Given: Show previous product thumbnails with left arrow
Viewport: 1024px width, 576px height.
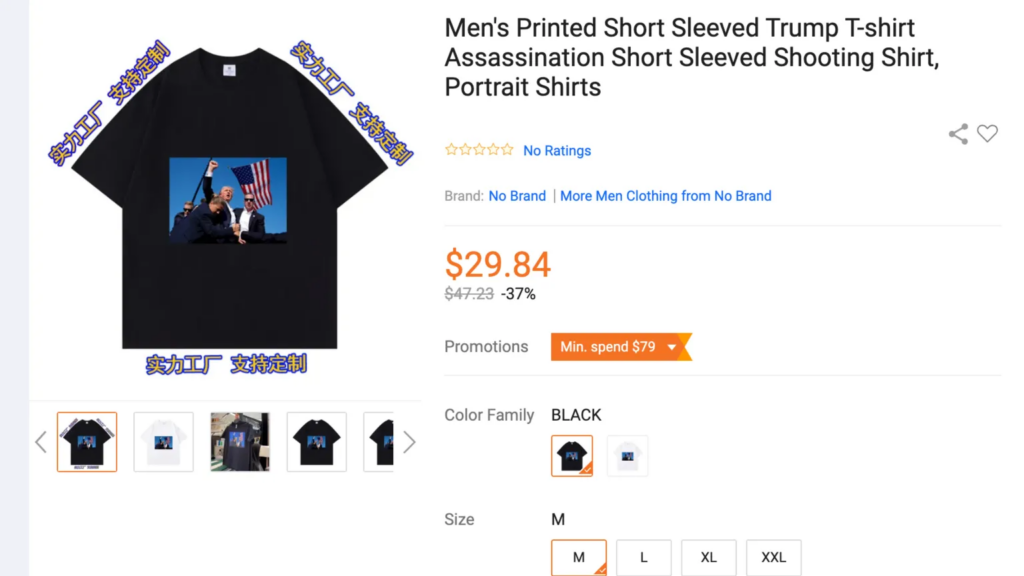Looking at the screenshot, I should (41, 442).
